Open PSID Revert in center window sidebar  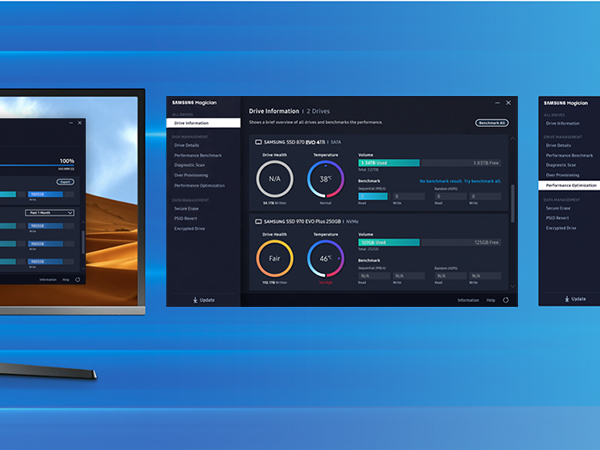click(x=186, y=218)
